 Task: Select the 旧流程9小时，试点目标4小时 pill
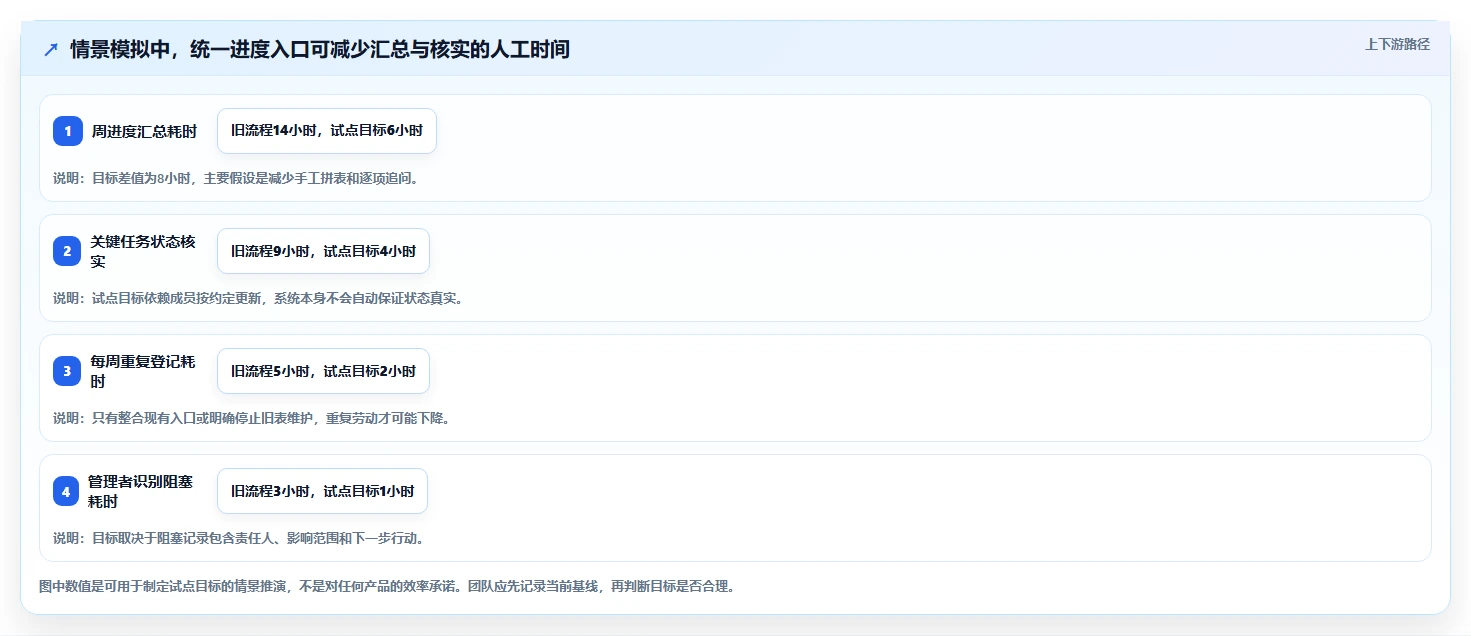[x=323, y=251]
